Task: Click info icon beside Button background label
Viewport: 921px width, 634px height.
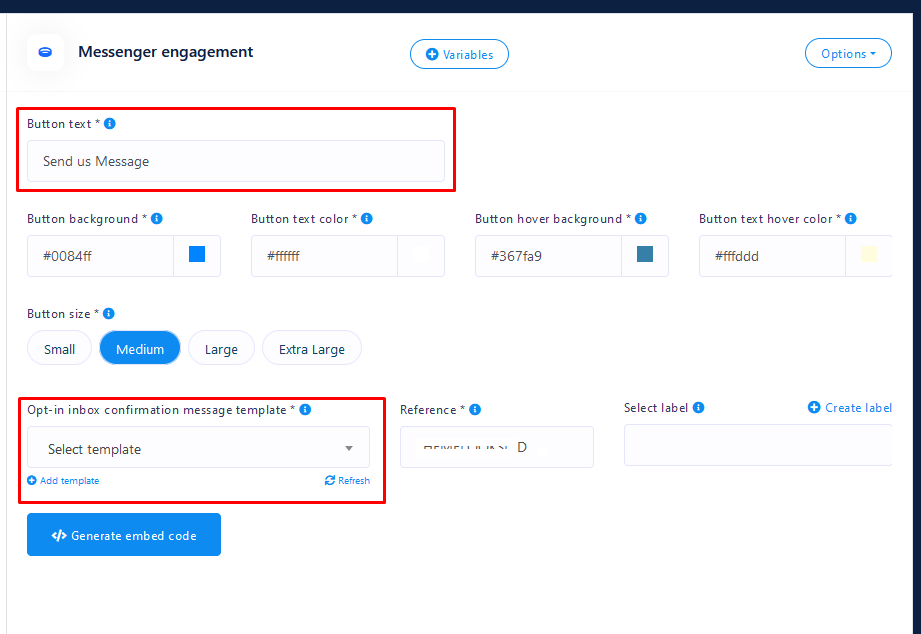Action: [157, 218]
